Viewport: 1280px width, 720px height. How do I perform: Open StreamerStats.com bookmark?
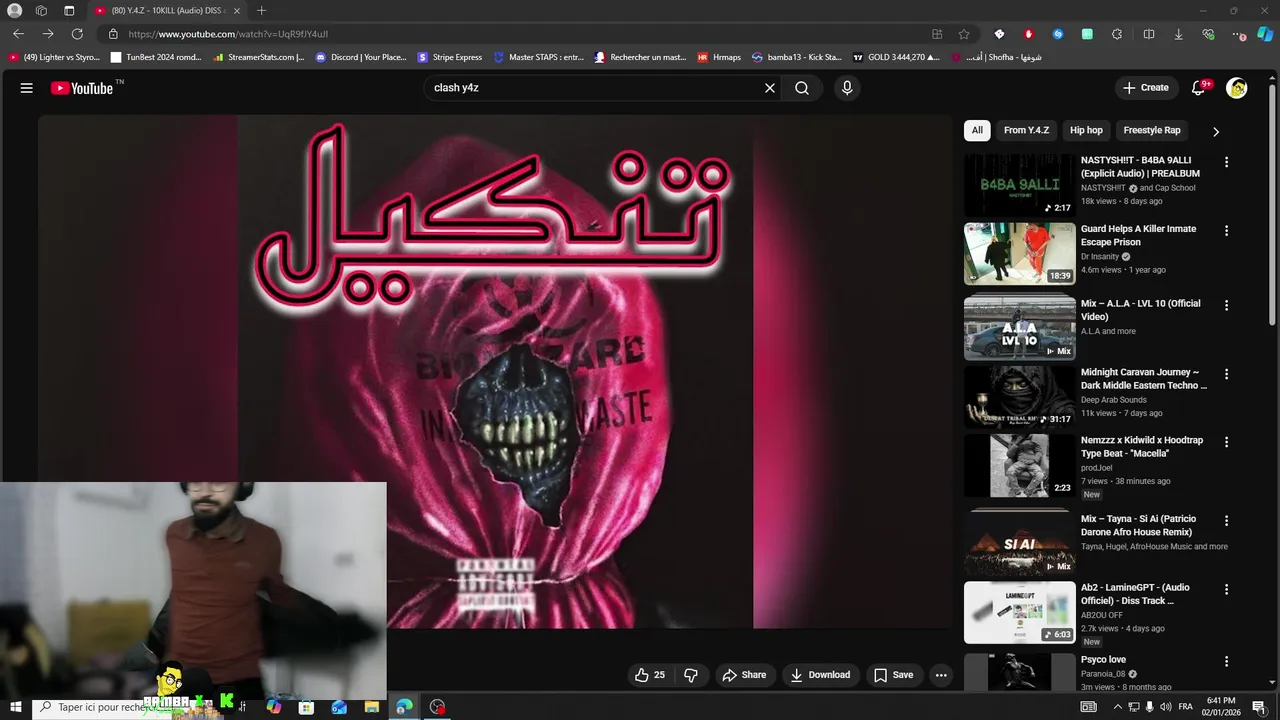(x=259, y=57)
